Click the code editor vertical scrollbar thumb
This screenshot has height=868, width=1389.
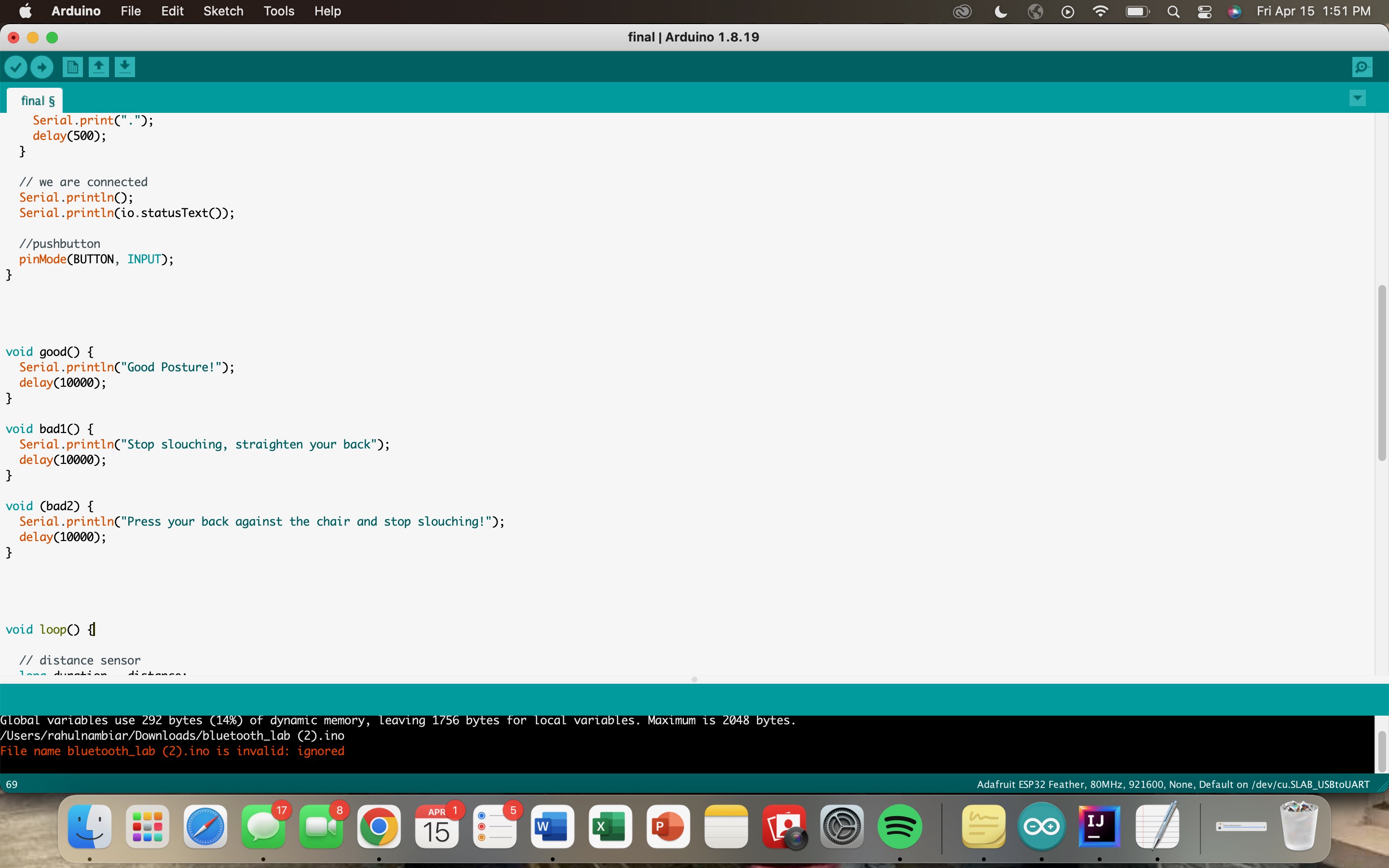1382,373
